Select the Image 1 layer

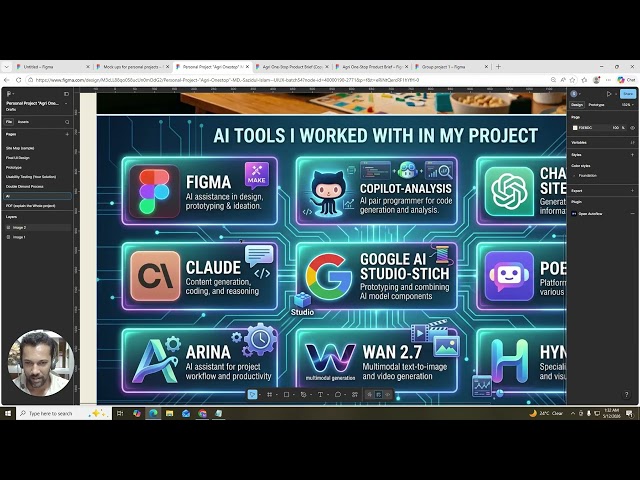[38, 237]
